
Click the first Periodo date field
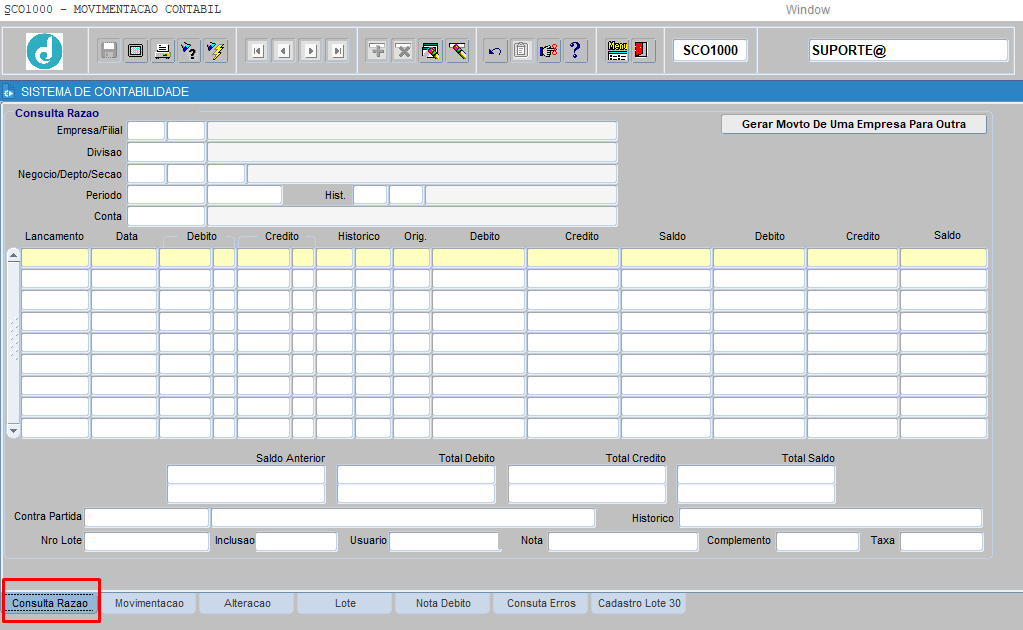[166, 195]
